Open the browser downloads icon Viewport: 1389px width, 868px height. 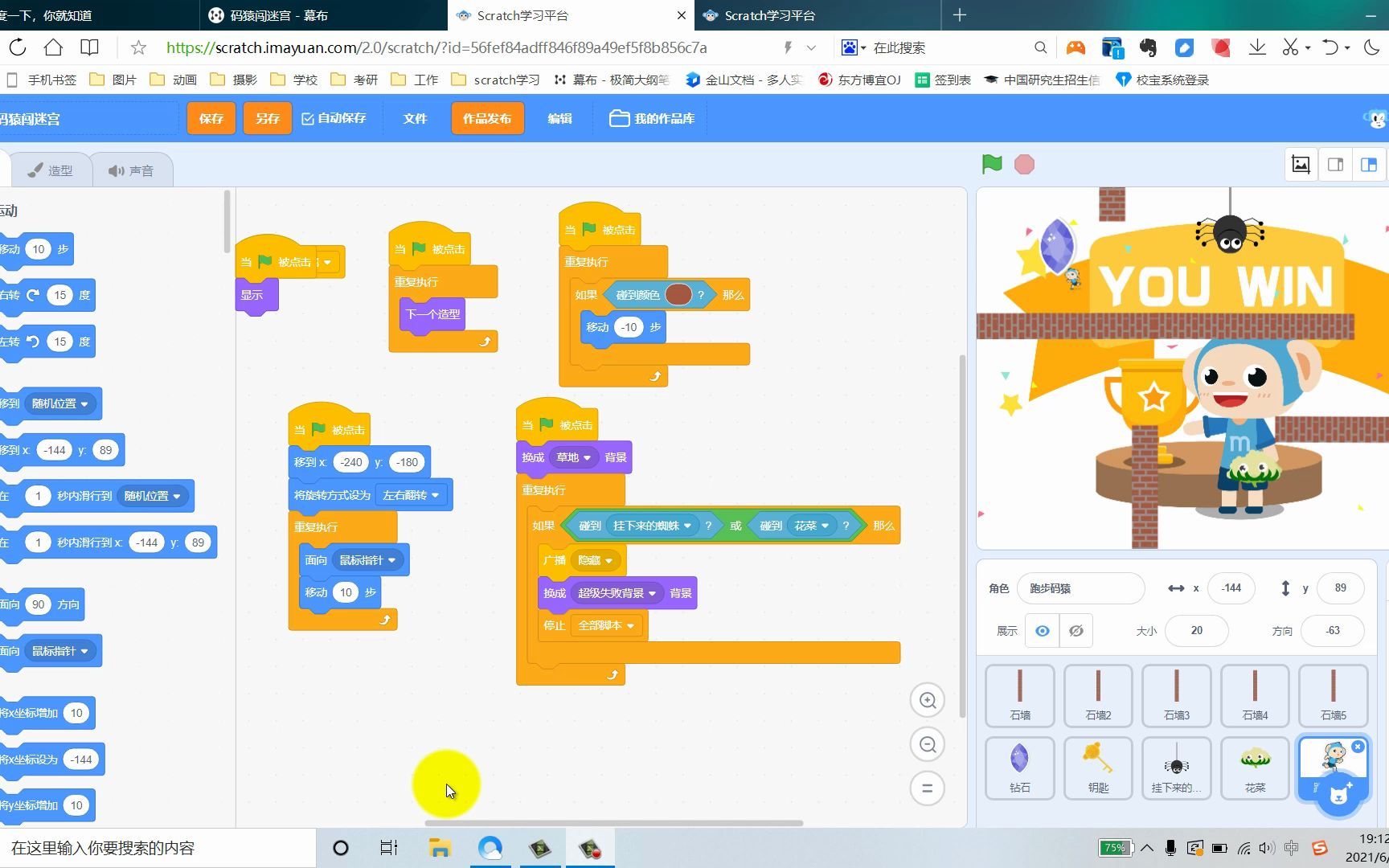pyautogui.click(x=1257, y=47)
